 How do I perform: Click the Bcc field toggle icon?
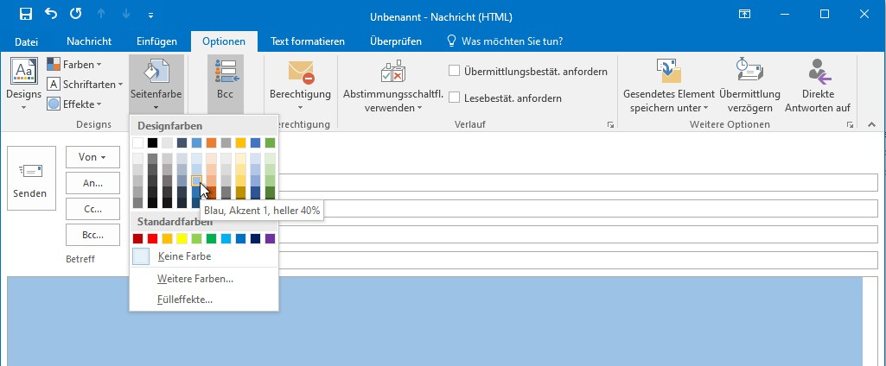tap(225, 71)
